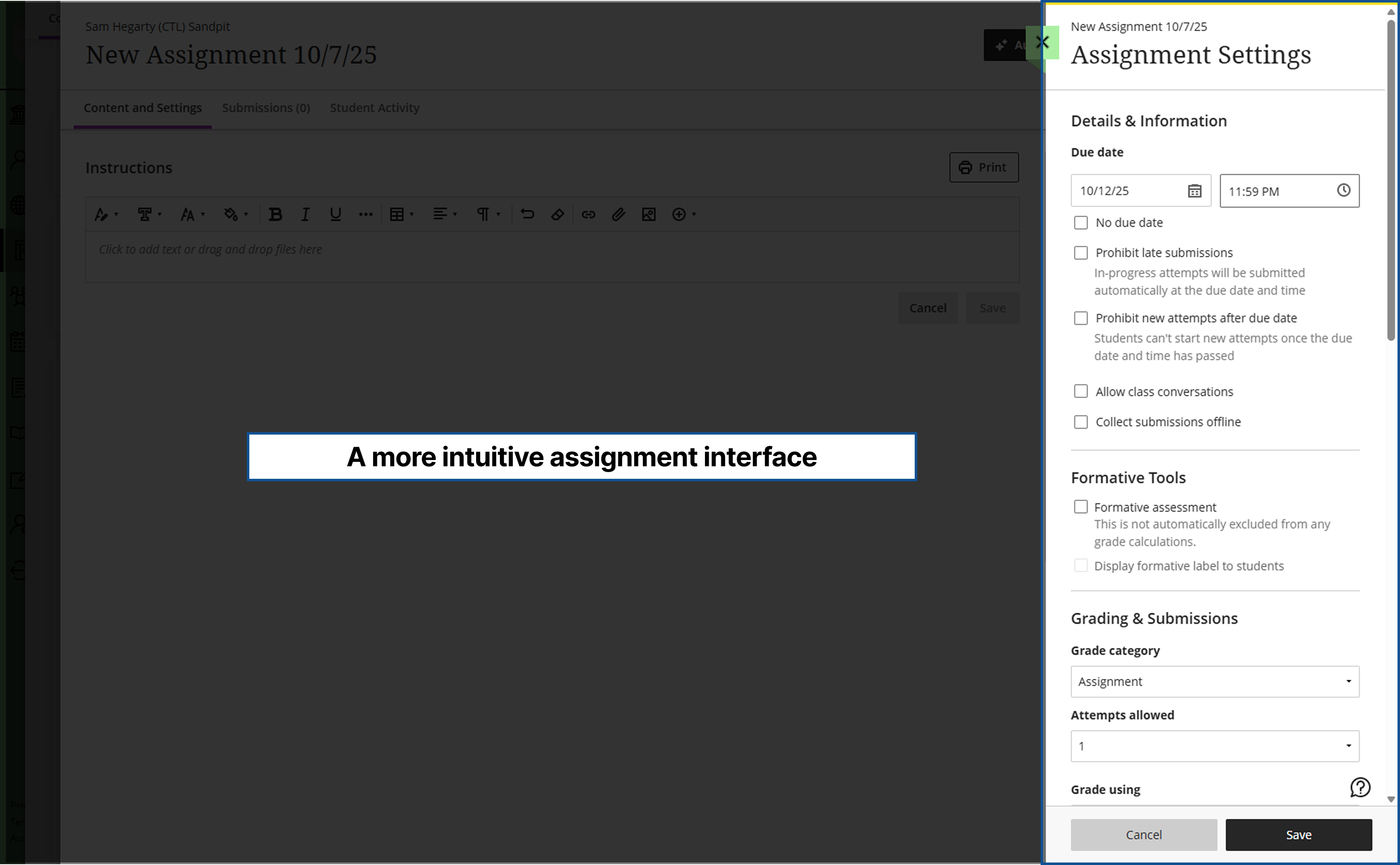This screenshot has width=1400, height=865.
Task: Toggle bold formatting in the Instructions editor
Action: click(x=276, y=214)
